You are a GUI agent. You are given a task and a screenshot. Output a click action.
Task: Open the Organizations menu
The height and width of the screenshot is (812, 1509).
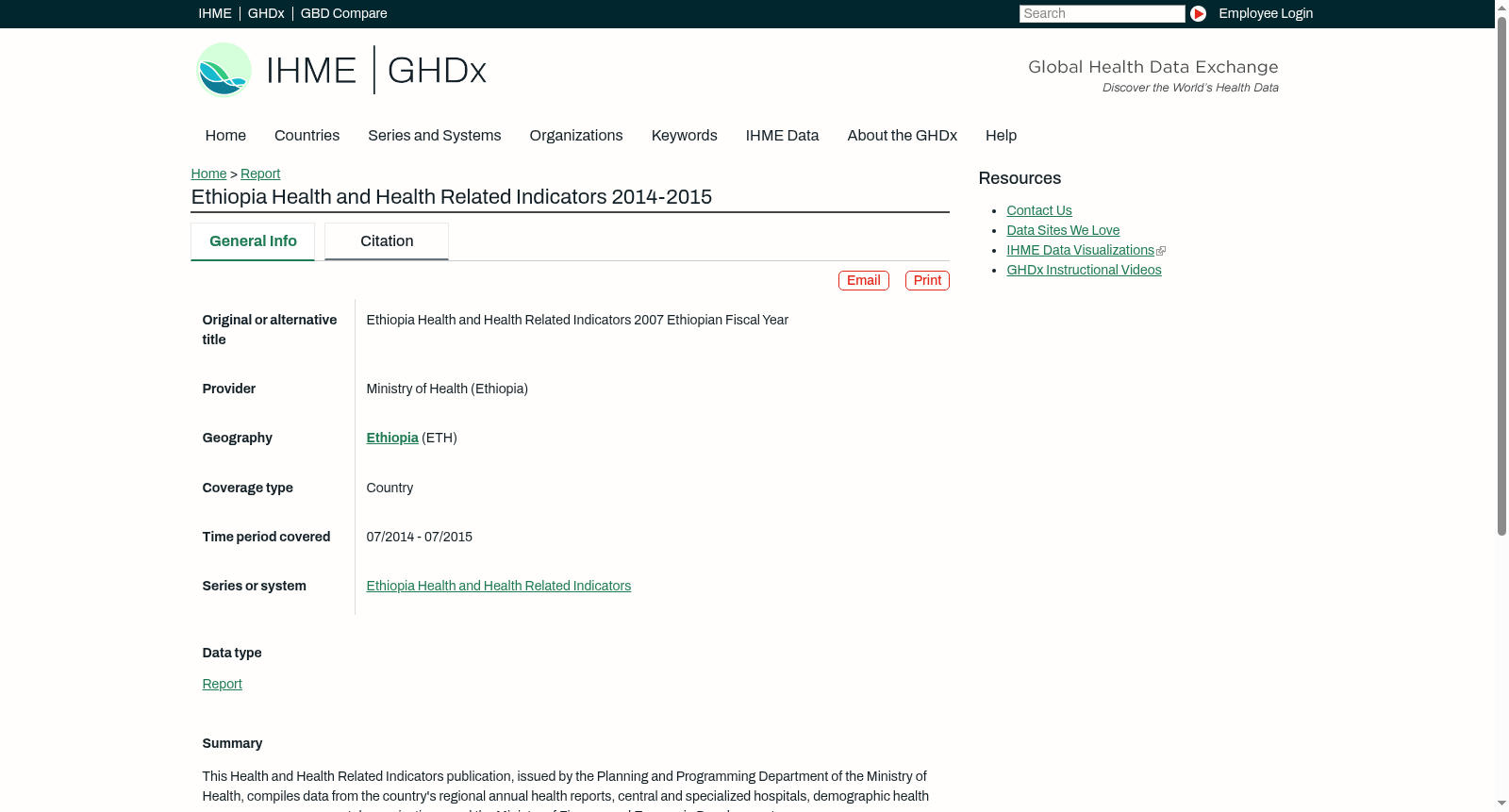click(576, 136)
